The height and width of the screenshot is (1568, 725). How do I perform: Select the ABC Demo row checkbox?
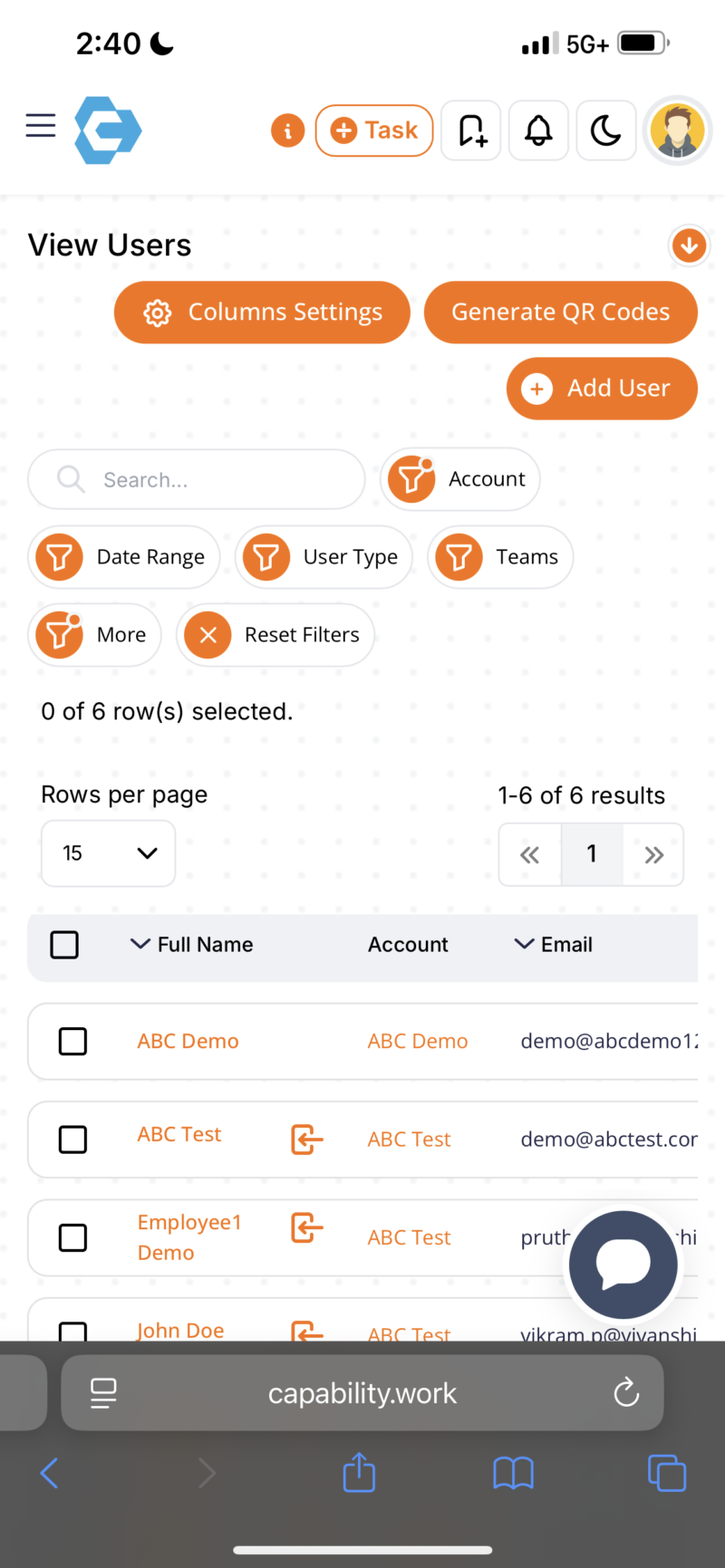[72, 1042]
